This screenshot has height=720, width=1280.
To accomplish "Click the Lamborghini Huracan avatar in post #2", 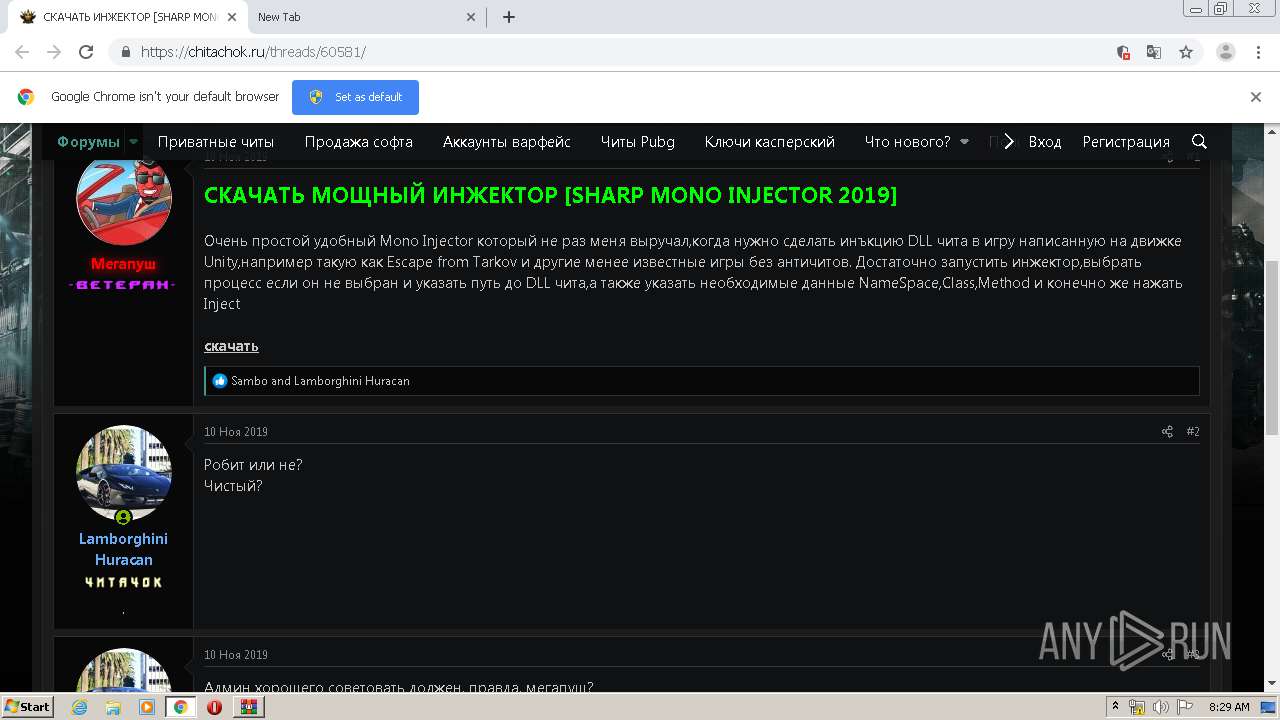I will click(x=124, y=473).
